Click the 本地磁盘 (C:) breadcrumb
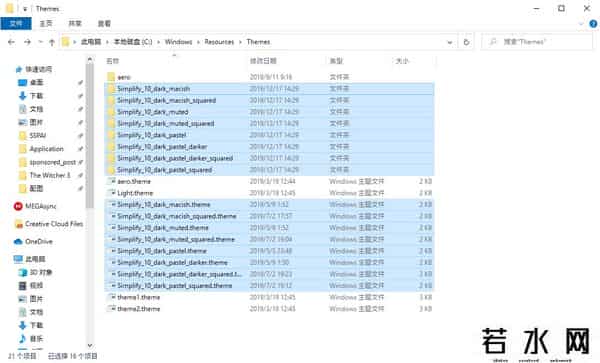 [133, 42]
